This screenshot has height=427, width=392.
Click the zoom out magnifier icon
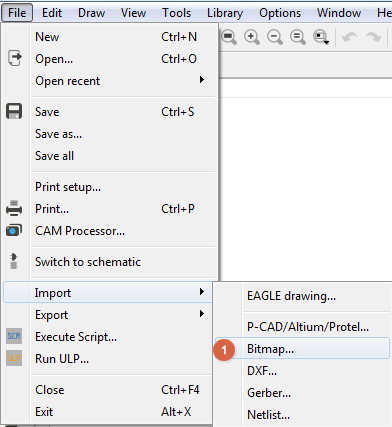(x=275, y=37)
